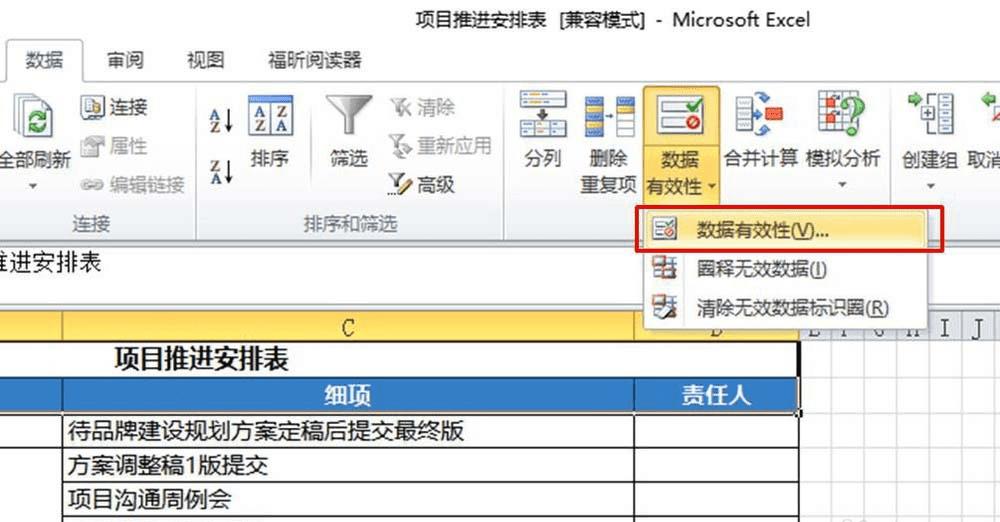Choose 清除无效数据标识圈(R) menu item

point(785,308)
